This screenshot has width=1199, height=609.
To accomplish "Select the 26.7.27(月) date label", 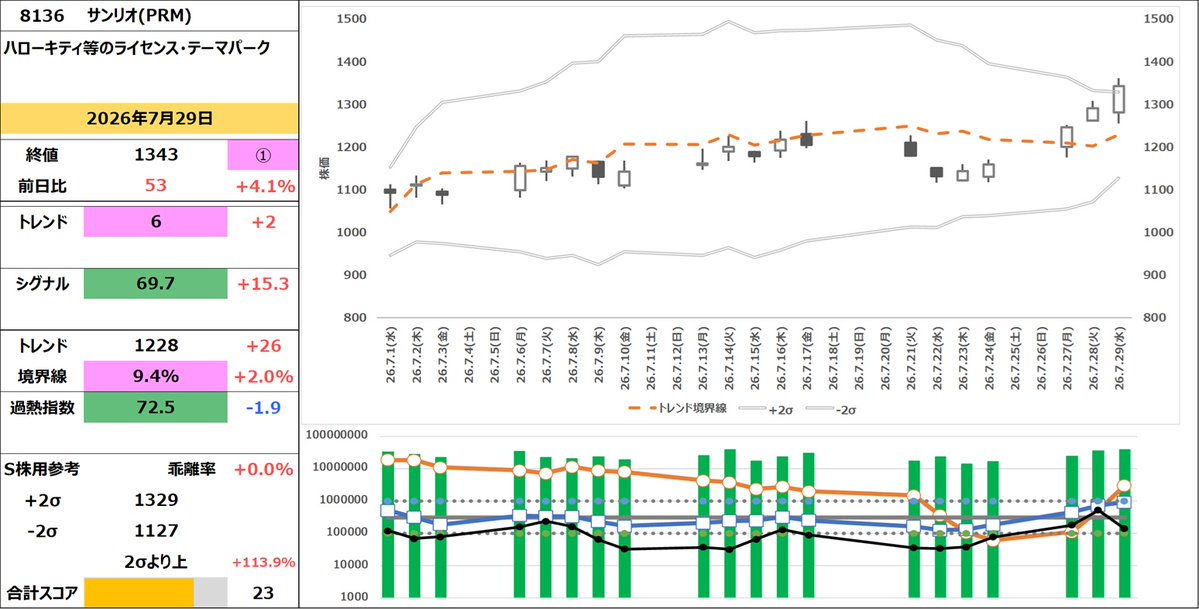I will [1068, 358].
